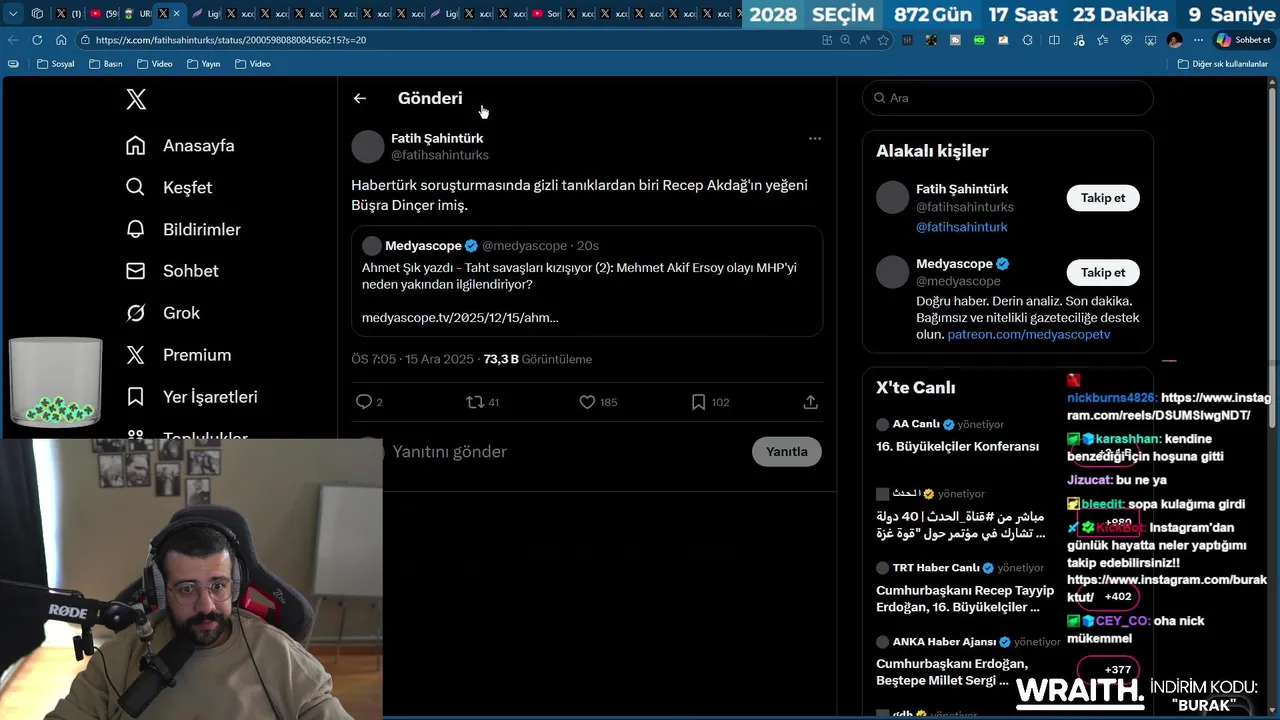Open the @fatihsahinturks handle under the post author
Screen dimensions: 1280x720
[x=440, y=155]
